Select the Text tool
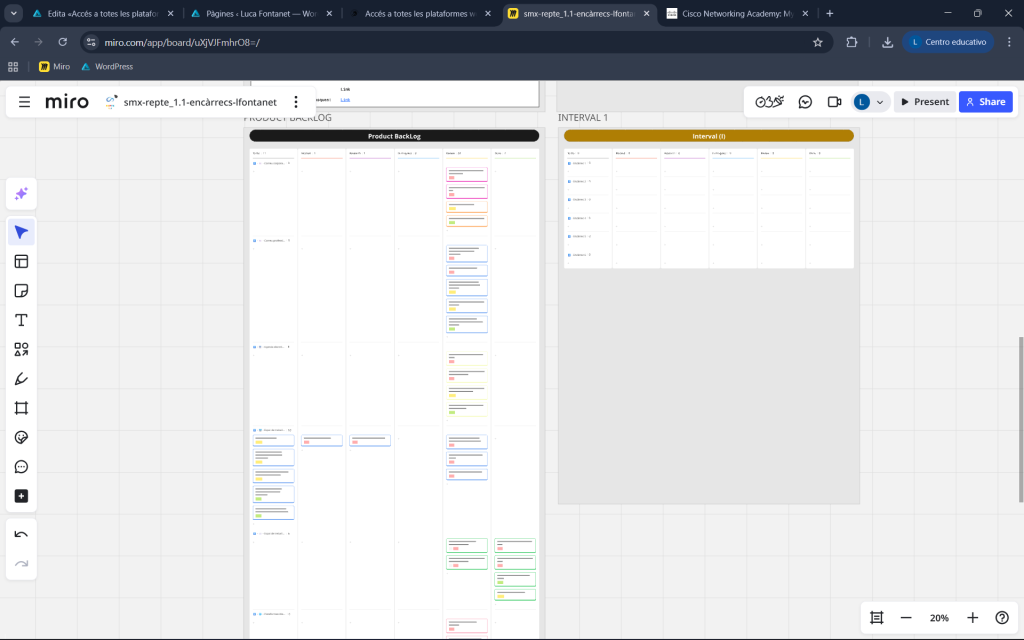1024x640 pixels. (21, 320)
